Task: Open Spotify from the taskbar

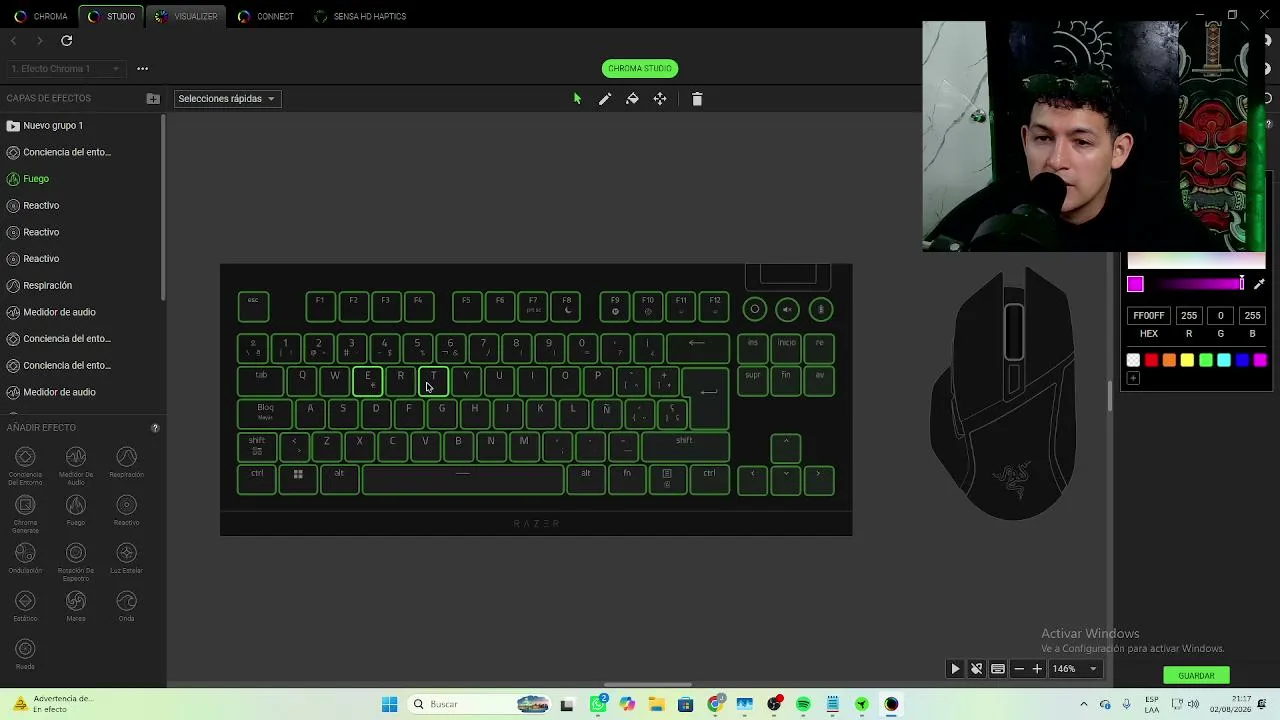Action: tap(803, 704)
